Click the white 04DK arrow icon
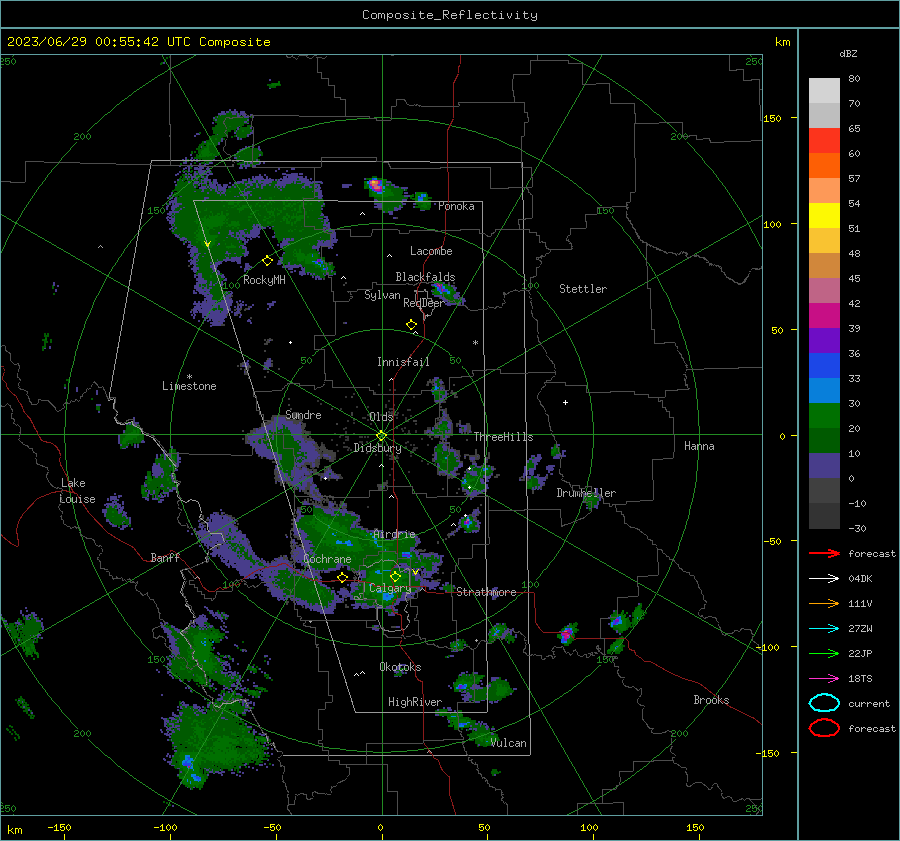Viewport: 900px width, 841px height. 824,579
